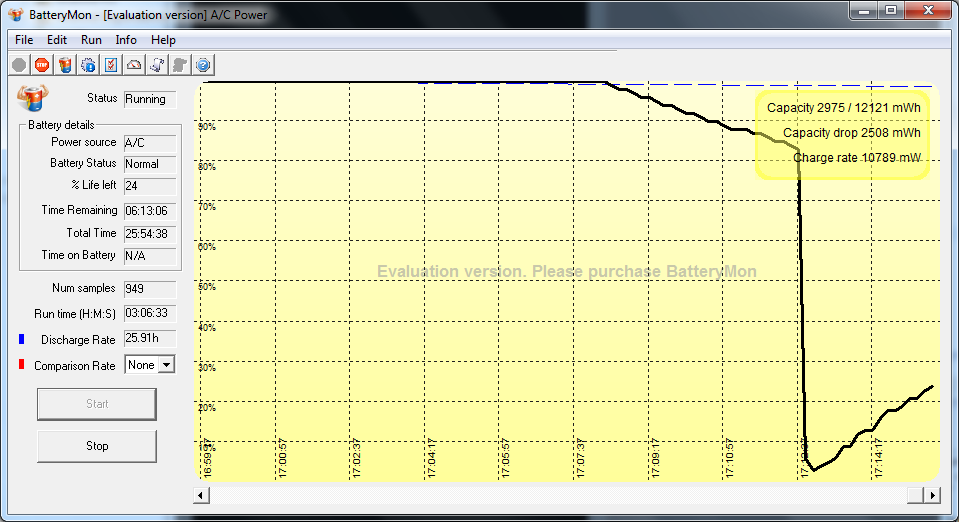Click the Charge rate 10789 mW text
Viewport: 959px width, 522px height.
(x=857, y=158)
